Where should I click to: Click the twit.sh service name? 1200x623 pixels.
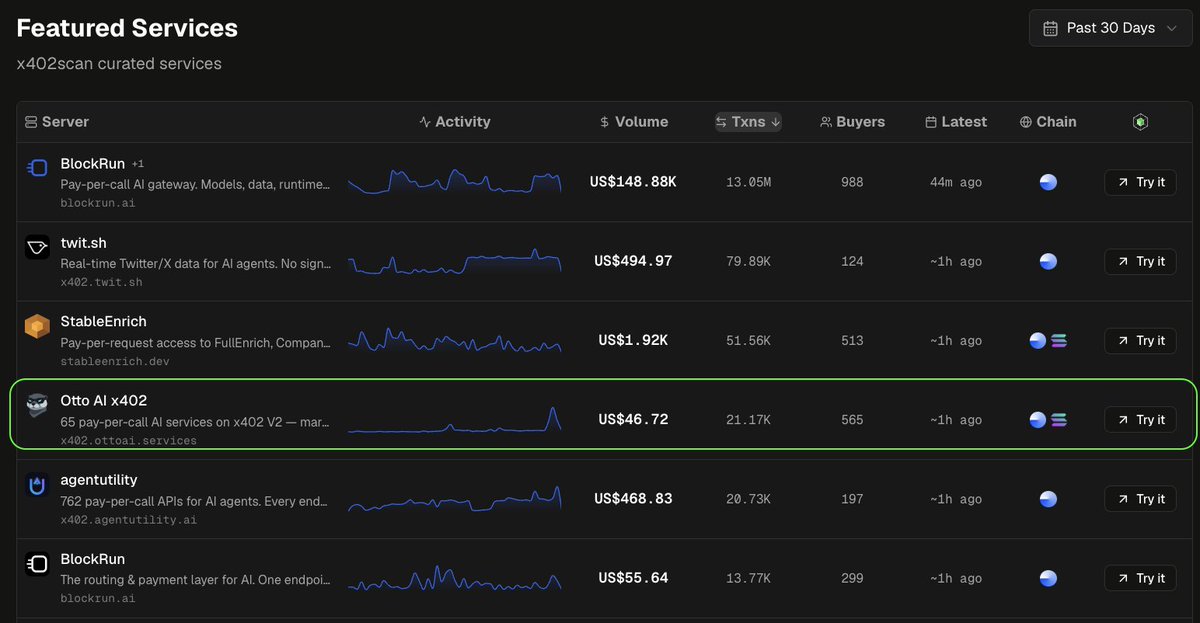(83, 243)
